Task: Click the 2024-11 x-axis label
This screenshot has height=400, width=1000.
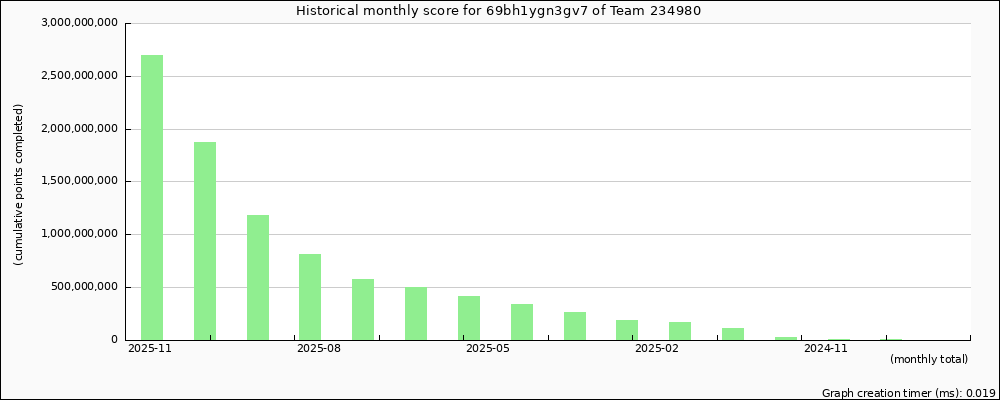Action: pyautogui.click(x=826, y=349)
